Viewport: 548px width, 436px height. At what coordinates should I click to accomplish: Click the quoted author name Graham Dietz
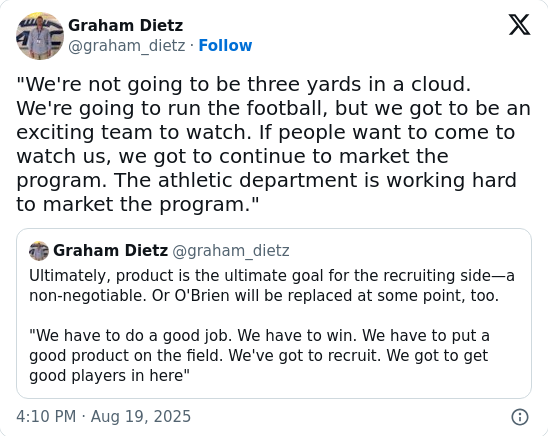tap(110, 250)
